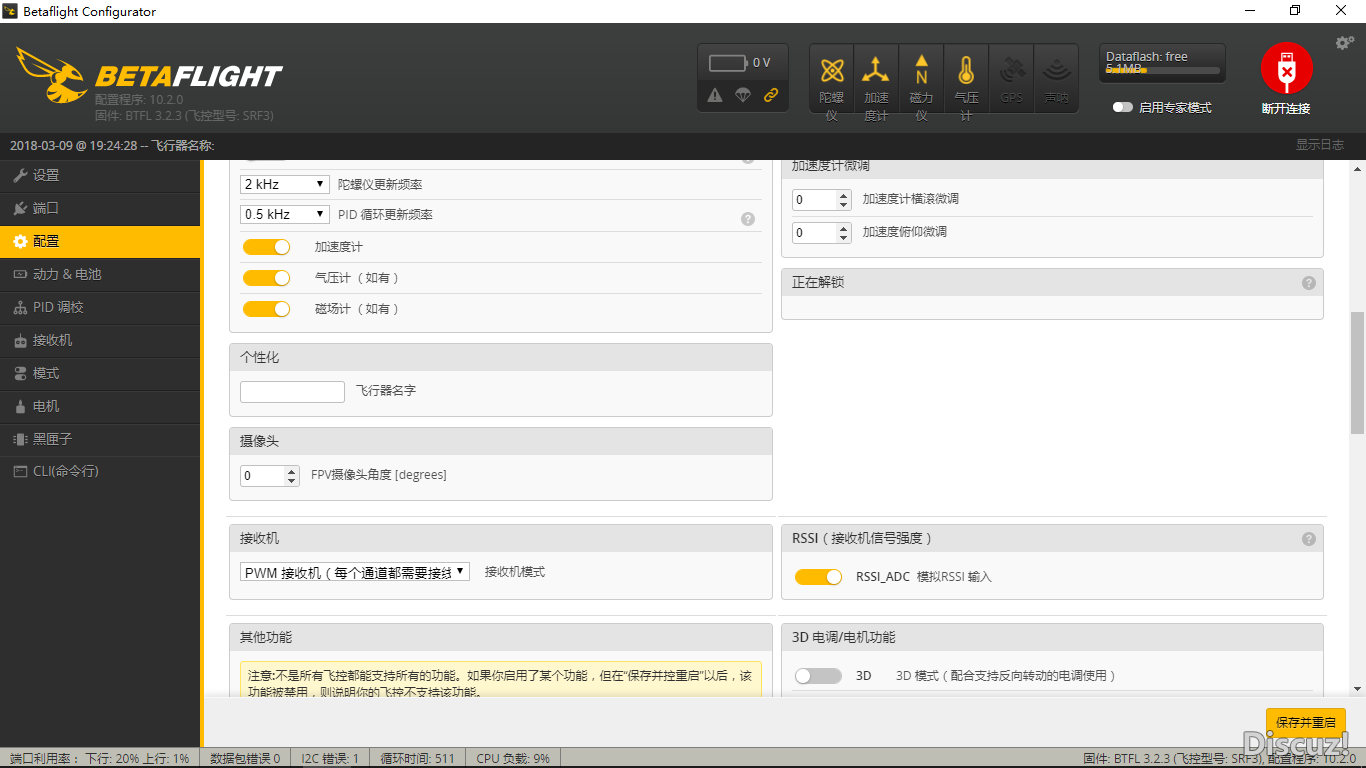Click the 端口利用率 status entry
This screenshot has width=1366, height=768.
99,759
